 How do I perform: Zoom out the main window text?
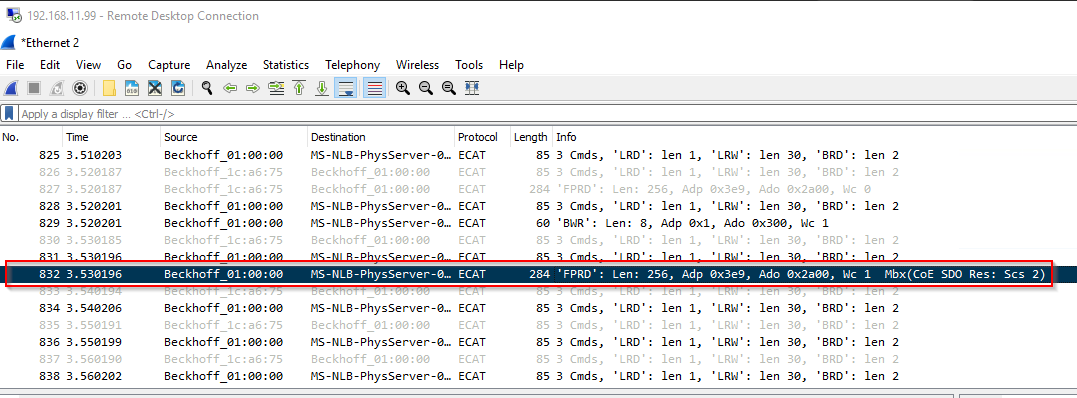[x=426, y=88]
